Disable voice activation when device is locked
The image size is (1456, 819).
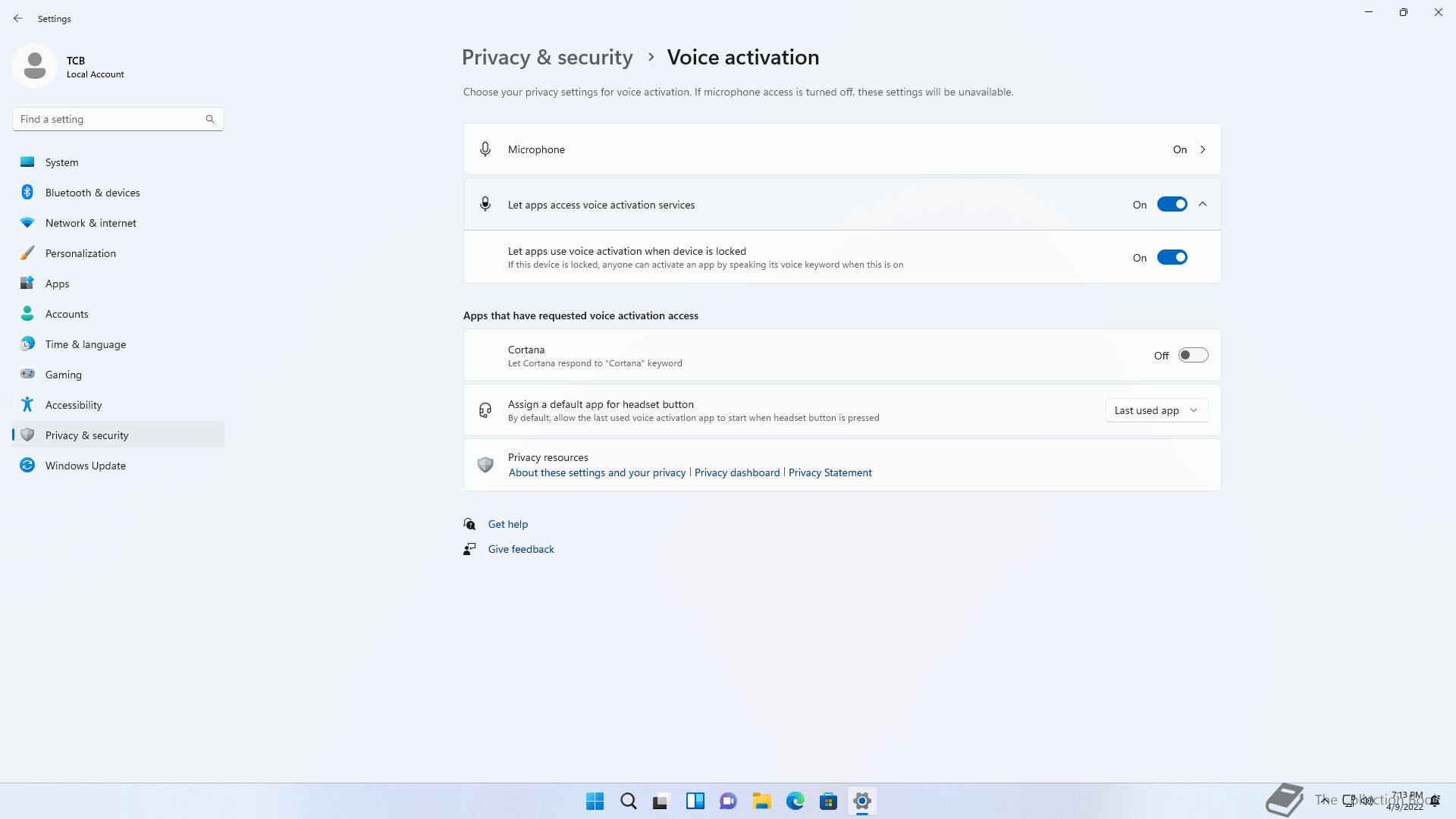(1172, 258)
